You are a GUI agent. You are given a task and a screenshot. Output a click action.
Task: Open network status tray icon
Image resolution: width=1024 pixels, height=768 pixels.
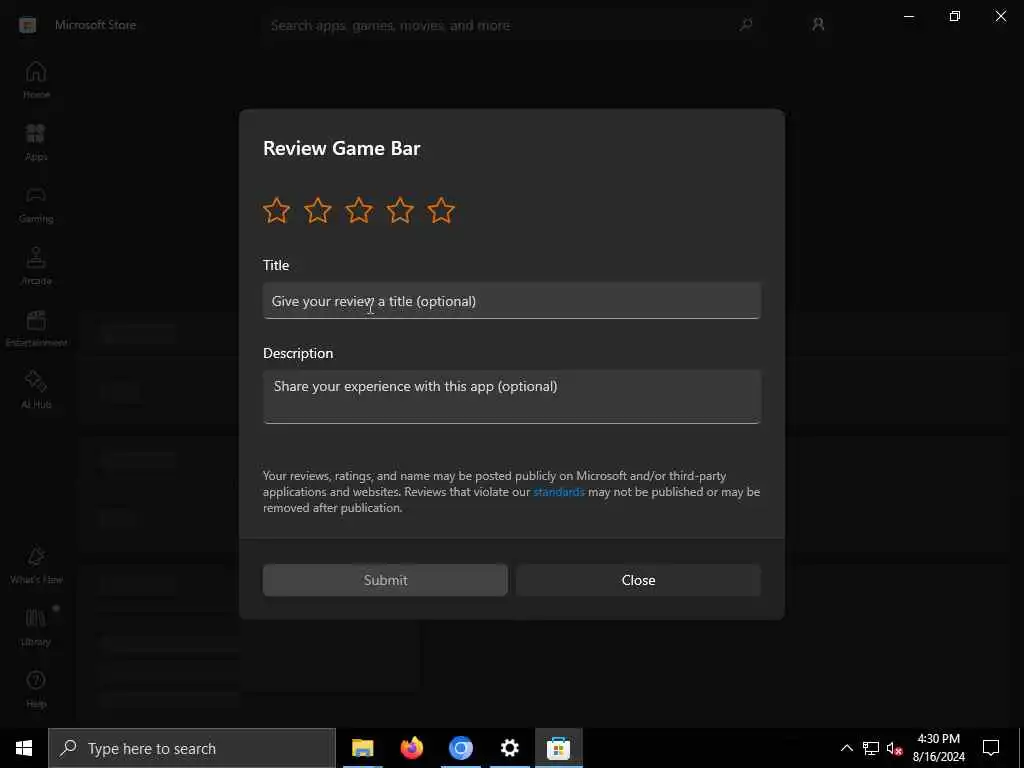point(871,748)
